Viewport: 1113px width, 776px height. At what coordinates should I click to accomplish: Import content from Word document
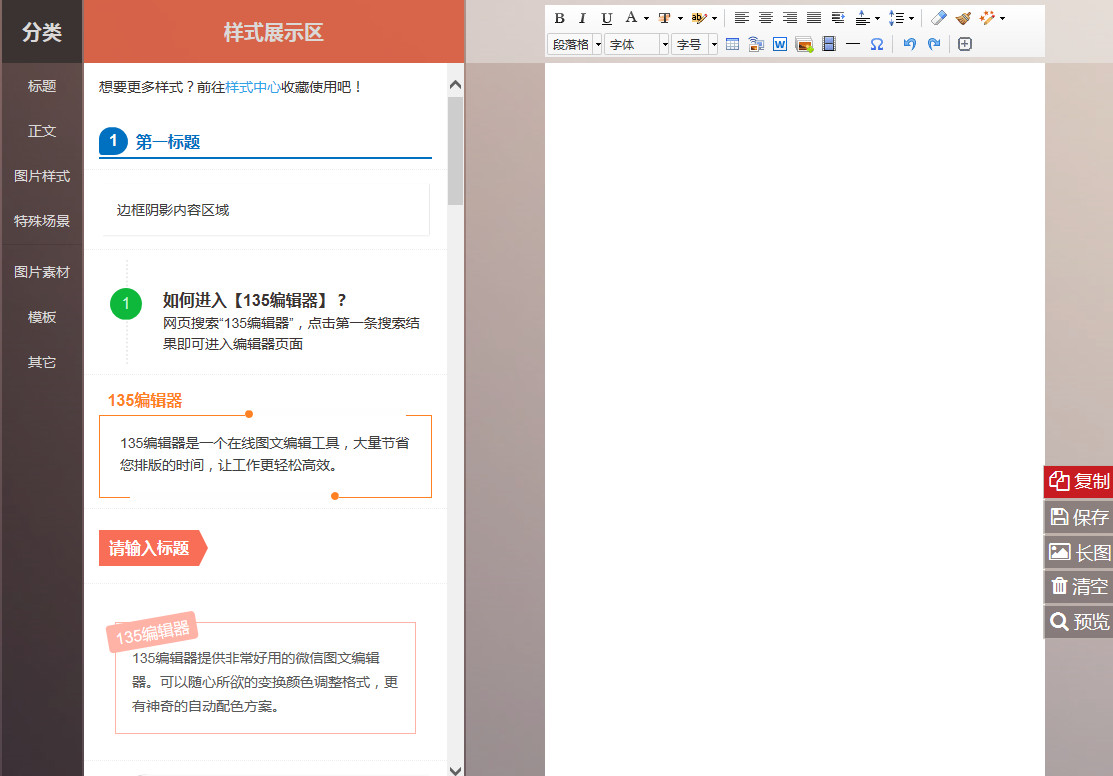point(779,44)
